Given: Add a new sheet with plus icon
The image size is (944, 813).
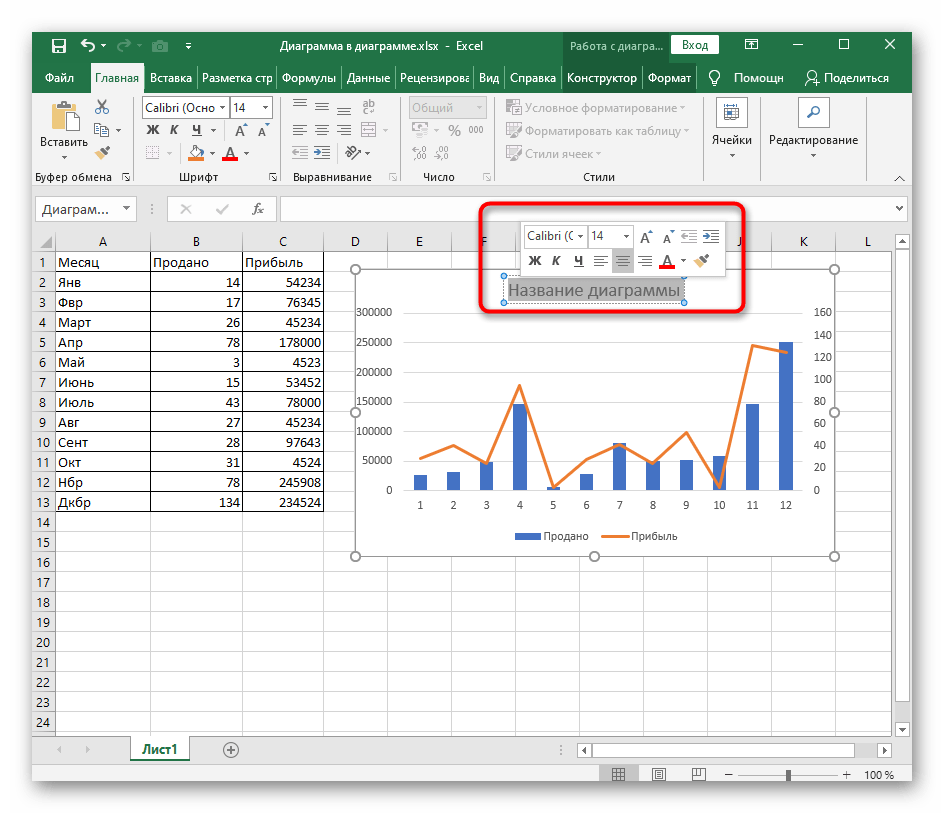Looking at the screenshot, I should click(x=231, y=750).
